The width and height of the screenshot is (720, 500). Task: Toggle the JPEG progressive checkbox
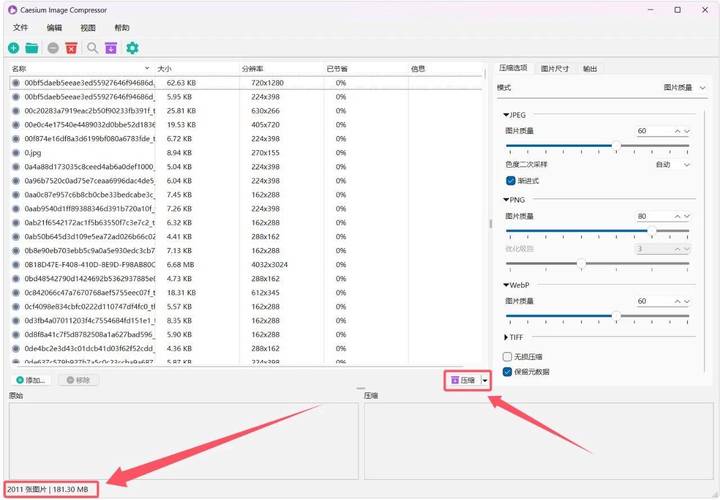coord(511,180)
